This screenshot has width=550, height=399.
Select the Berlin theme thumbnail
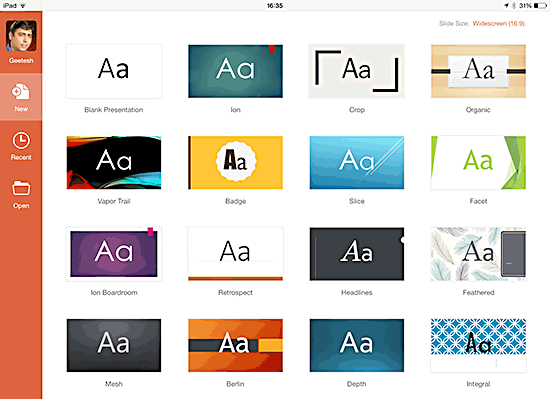(x=235, y=345)
